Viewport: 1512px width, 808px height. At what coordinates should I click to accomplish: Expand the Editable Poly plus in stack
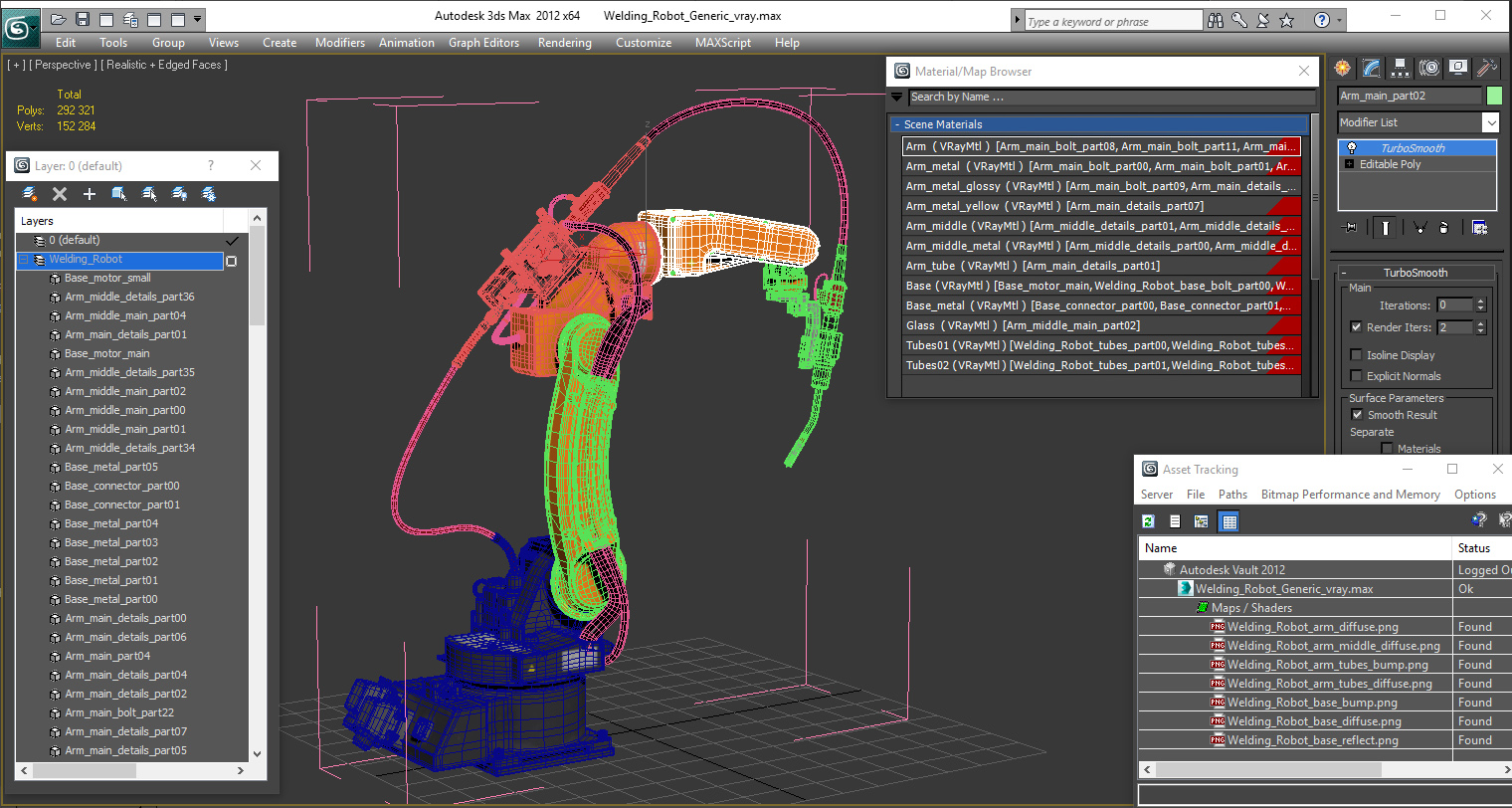tap(1350, 164)
